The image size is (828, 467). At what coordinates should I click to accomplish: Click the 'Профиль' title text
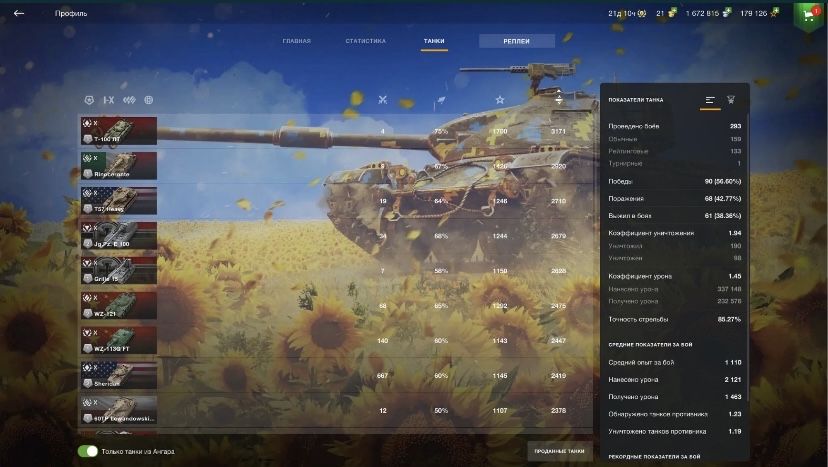pos(71,13)
